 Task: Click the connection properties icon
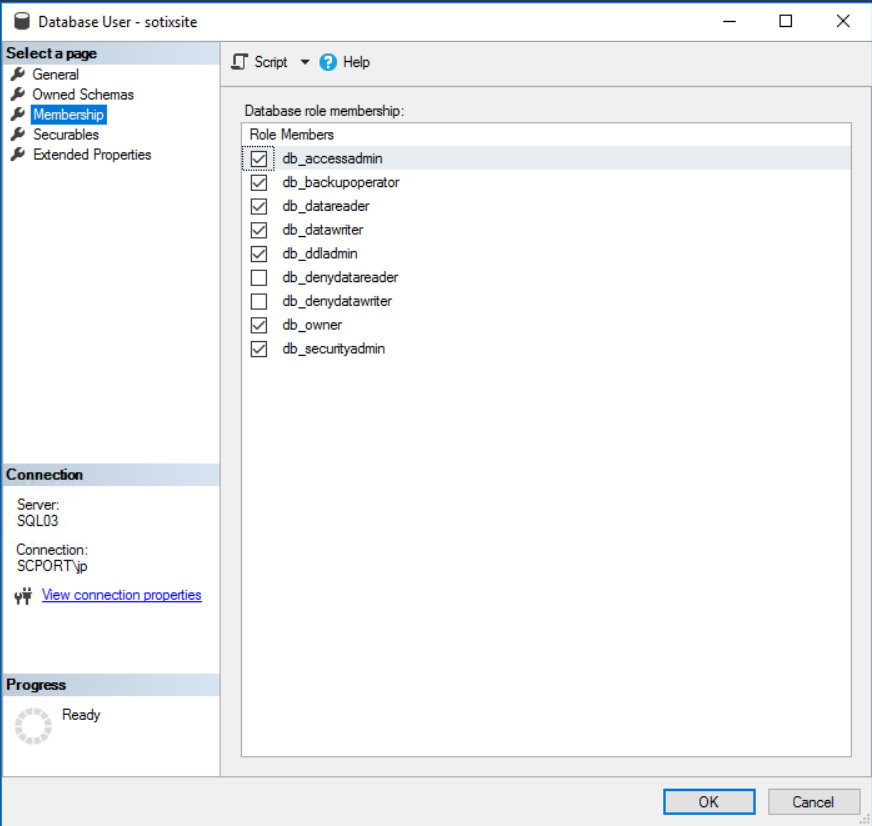pos(25,596)
